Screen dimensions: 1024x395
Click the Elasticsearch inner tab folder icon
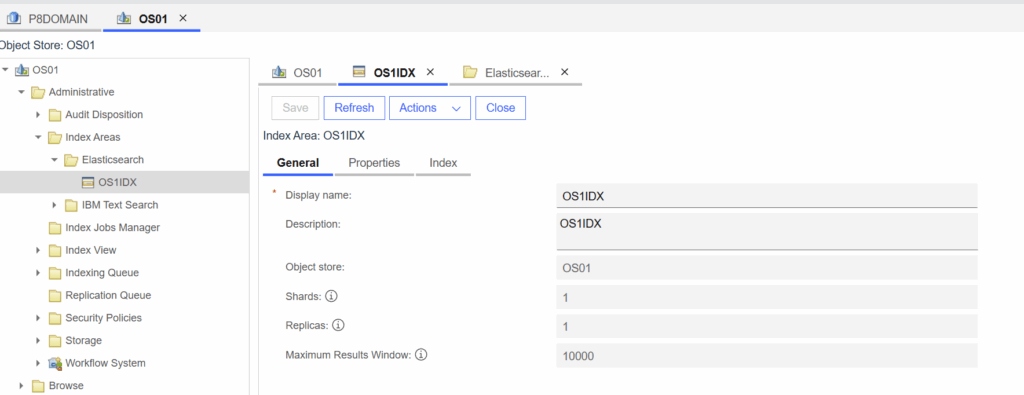pos(470,72)
